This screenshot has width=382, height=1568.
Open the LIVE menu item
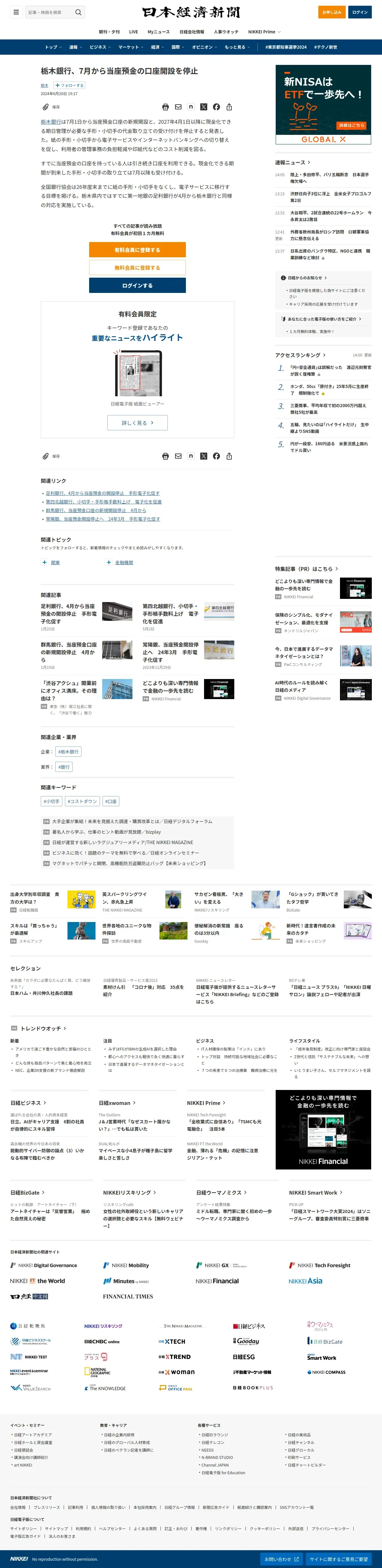pyautogui.click(x=133, y=32)
